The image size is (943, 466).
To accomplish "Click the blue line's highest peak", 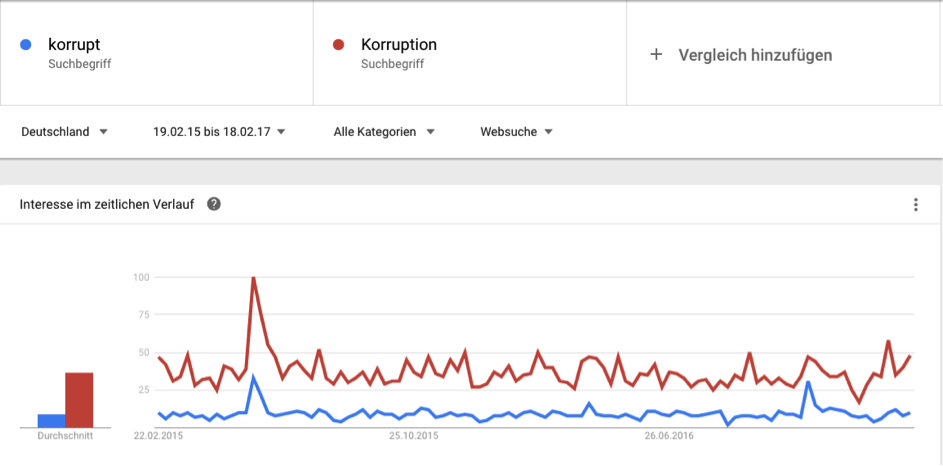I will [x=253, y=377].
